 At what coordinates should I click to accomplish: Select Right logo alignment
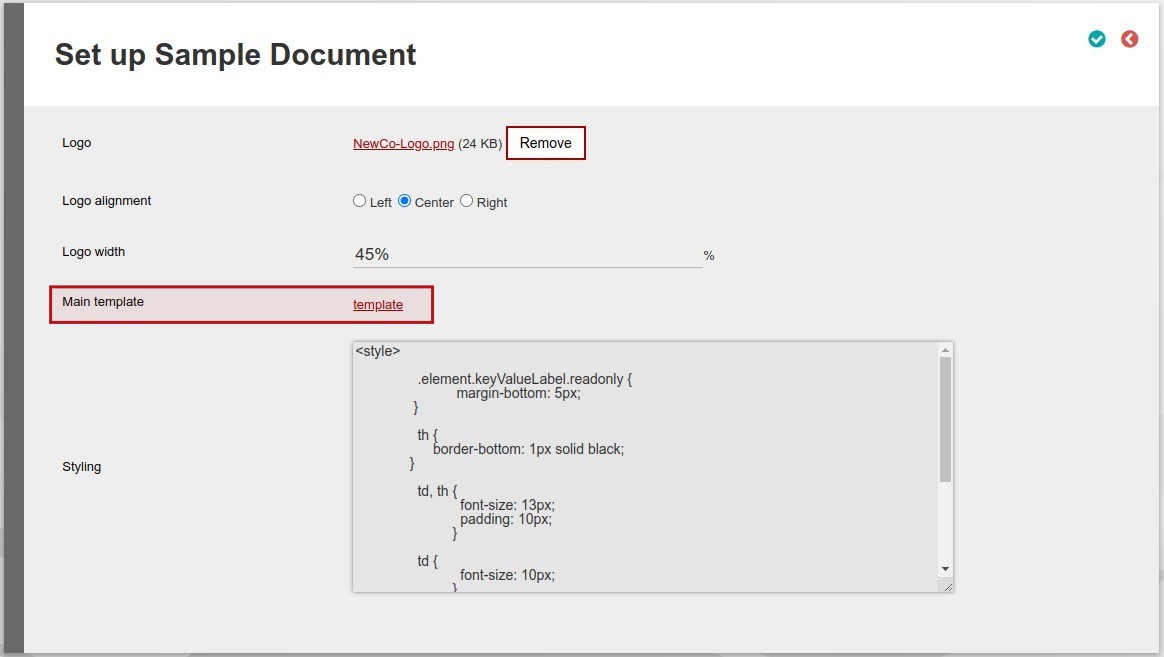pos(466,200)
